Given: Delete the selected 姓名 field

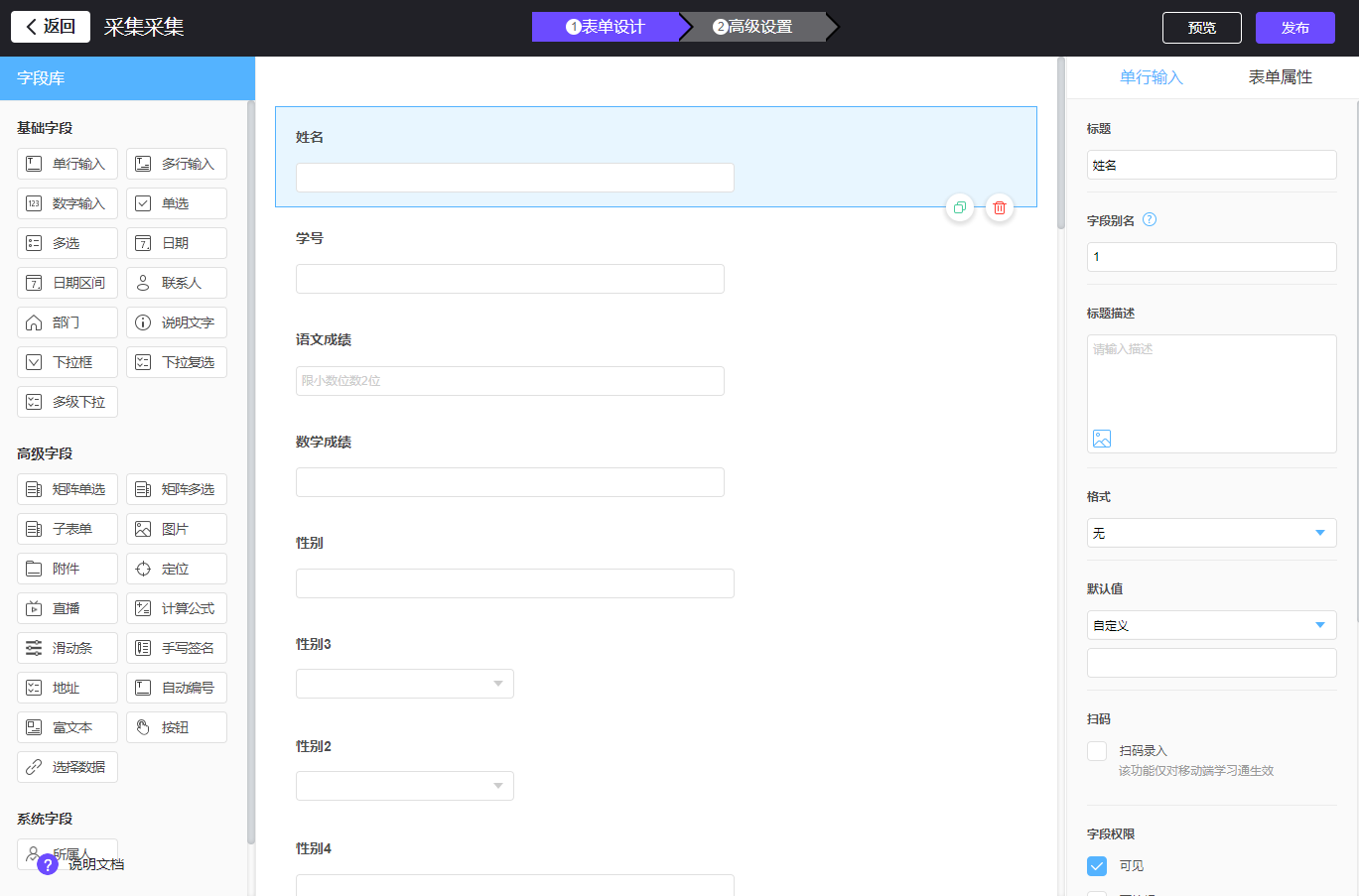Looking at the screenshot, I should (x=1000, y=207).
